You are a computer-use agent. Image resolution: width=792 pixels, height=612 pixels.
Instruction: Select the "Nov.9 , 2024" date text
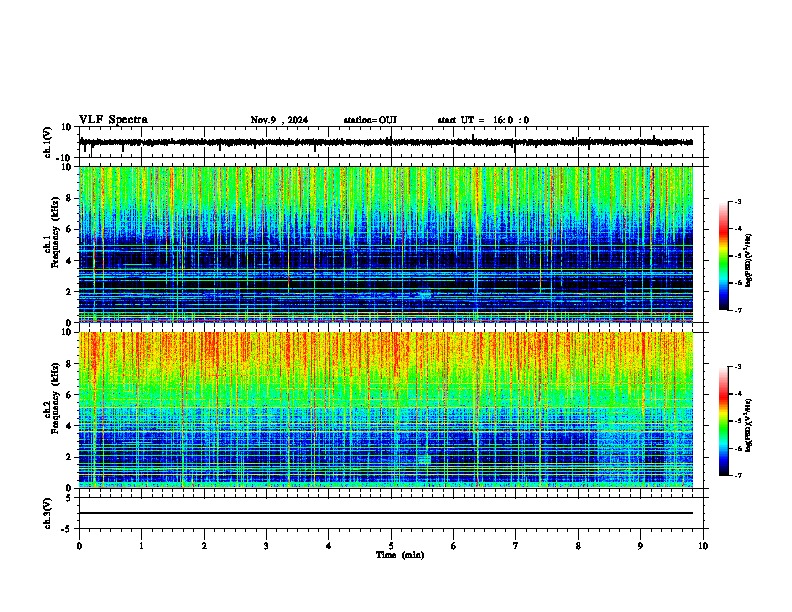279,120
